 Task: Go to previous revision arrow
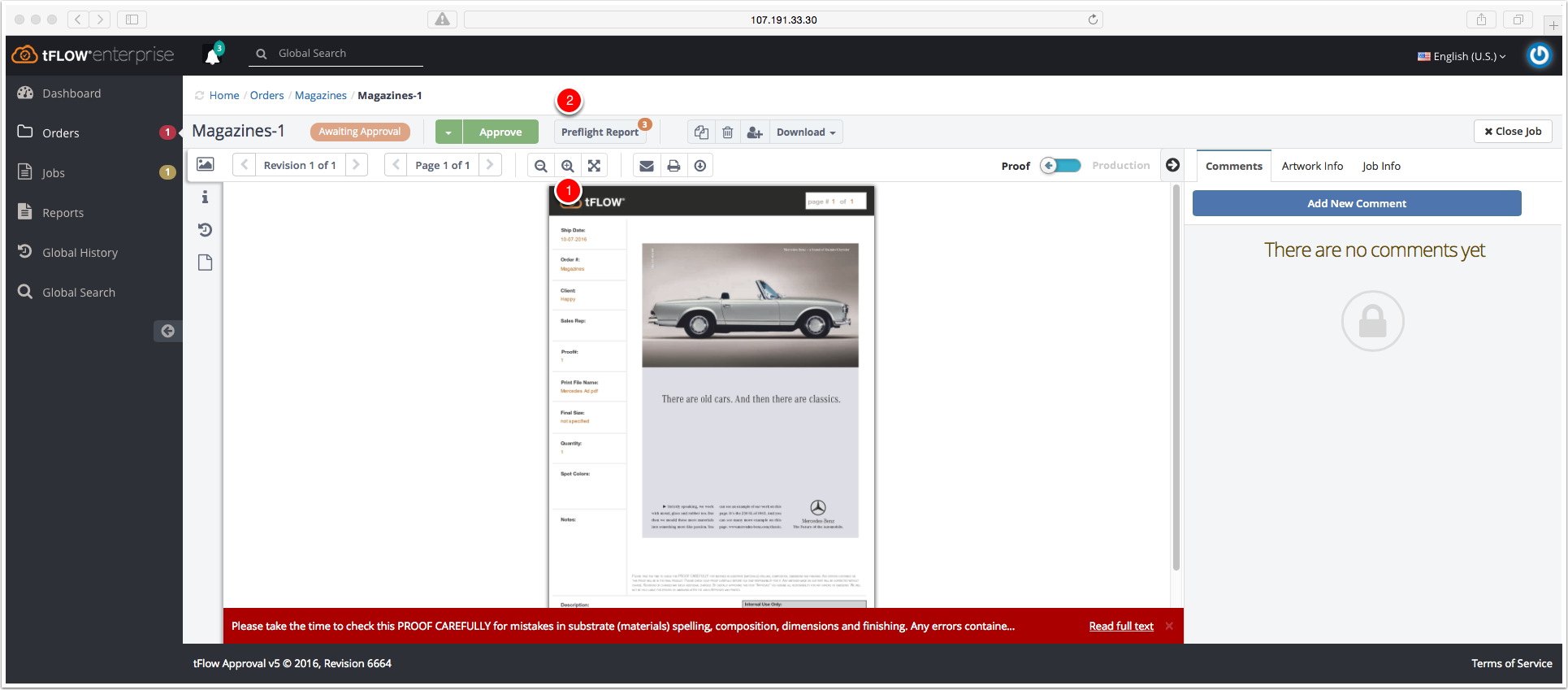[x=245, y=165]
